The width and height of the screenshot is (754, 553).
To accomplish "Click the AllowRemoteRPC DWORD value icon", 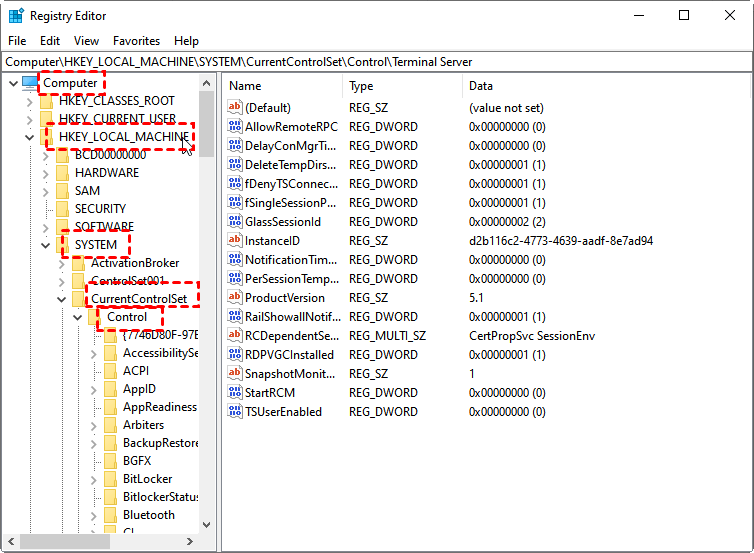I will [235, 127].
